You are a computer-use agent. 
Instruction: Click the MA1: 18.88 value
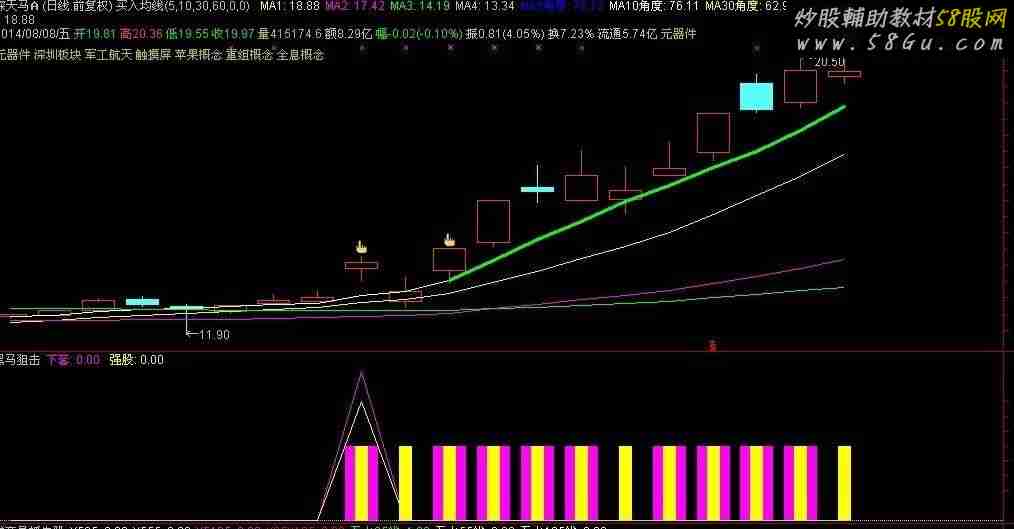pyautogui.click(x=290, y=6)
